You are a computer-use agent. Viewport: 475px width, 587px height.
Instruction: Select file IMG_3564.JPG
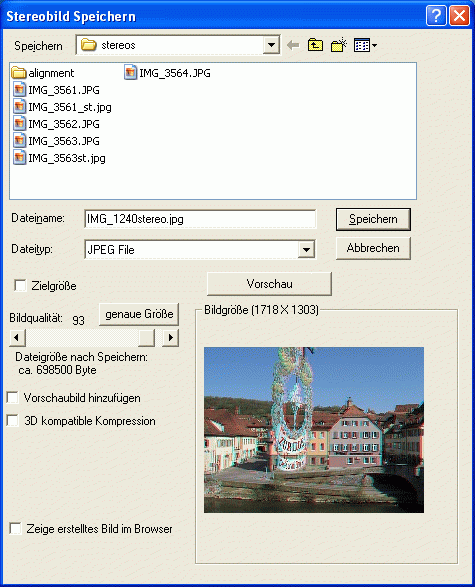167,73
